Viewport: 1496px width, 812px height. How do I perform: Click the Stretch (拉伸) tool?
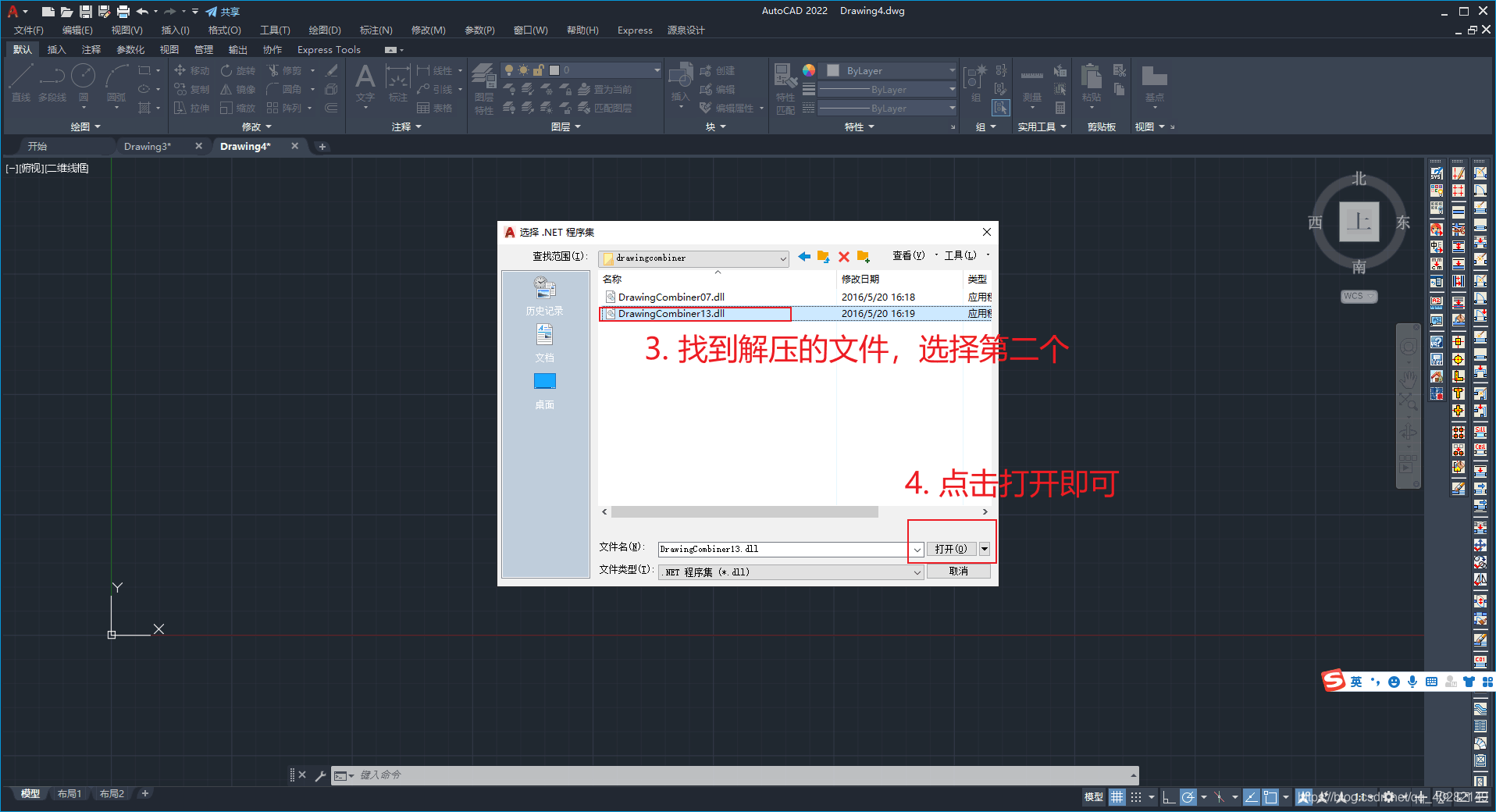191,108
